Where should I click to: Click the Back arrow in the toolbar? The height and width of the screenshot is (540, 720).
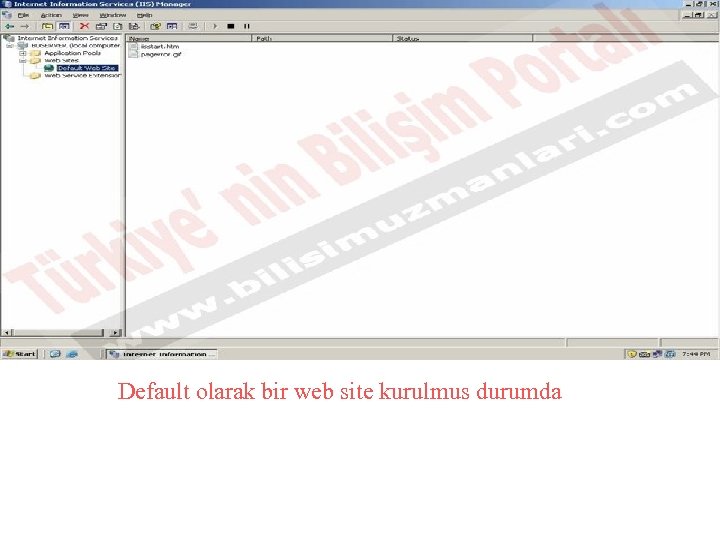click(x=10, y=27)
